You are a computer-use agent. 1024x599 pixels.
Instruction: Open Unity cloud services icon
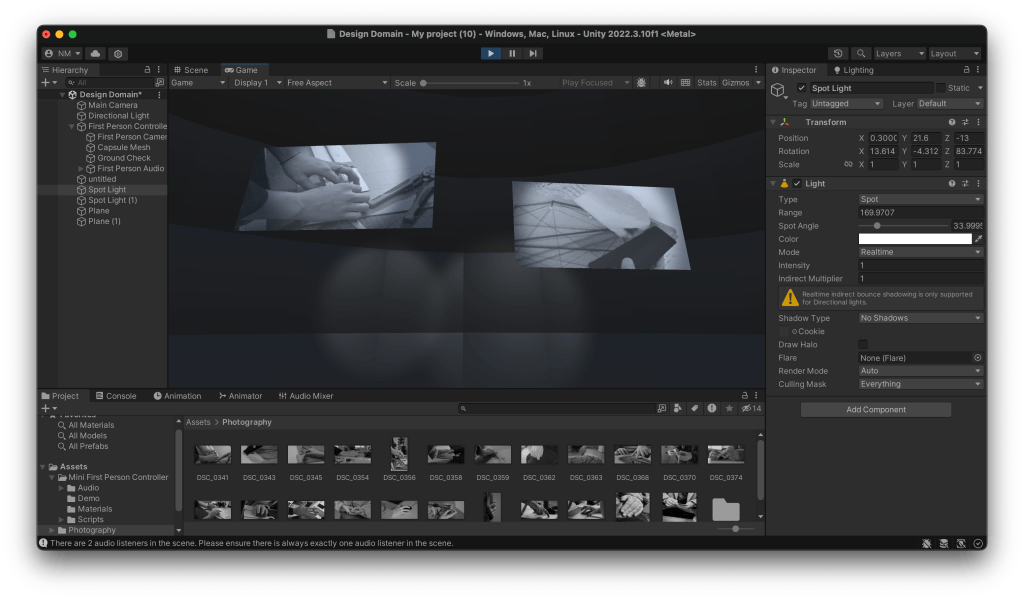pyautogui.click(x=96, y=53)
